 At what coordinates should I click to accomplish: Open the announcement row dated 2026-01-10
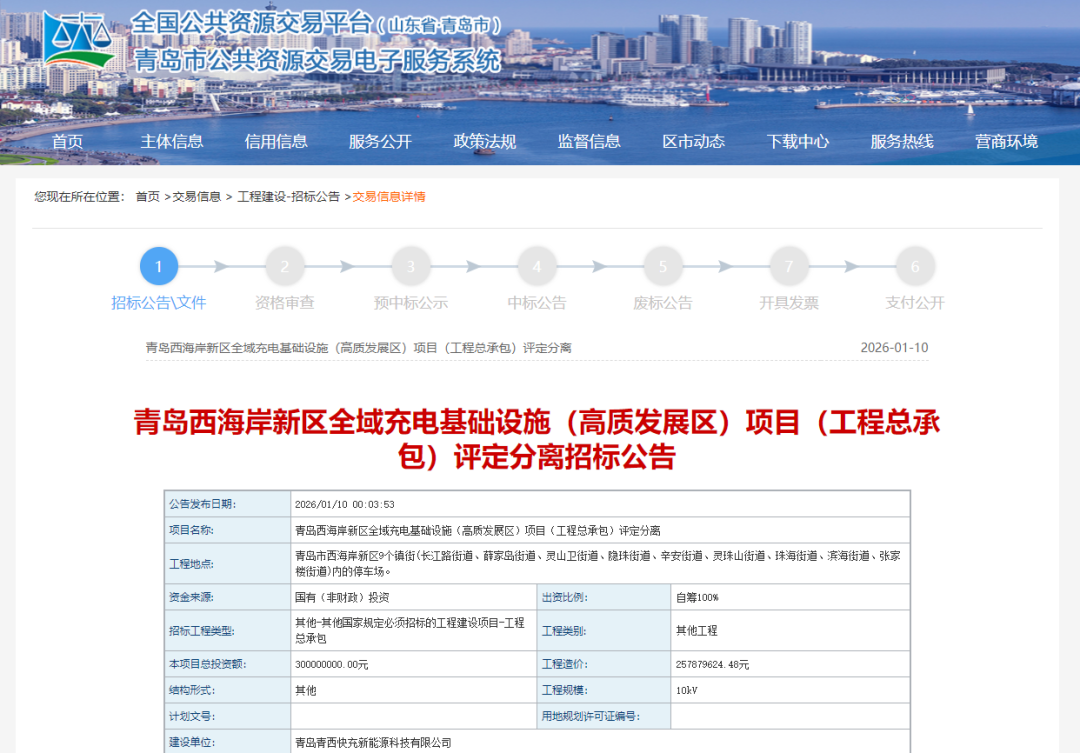(x=537, y=348)
